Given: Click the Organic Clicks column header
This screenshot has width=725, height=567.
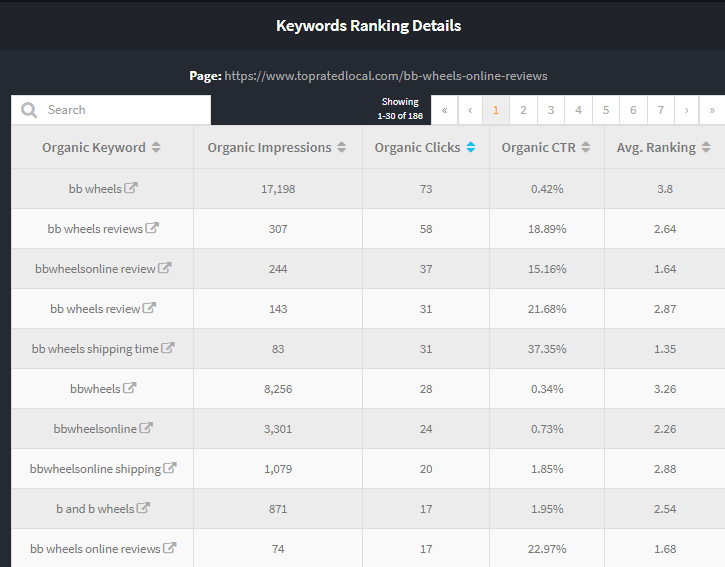Looking at the screenshot, I should tap(425, 147).
